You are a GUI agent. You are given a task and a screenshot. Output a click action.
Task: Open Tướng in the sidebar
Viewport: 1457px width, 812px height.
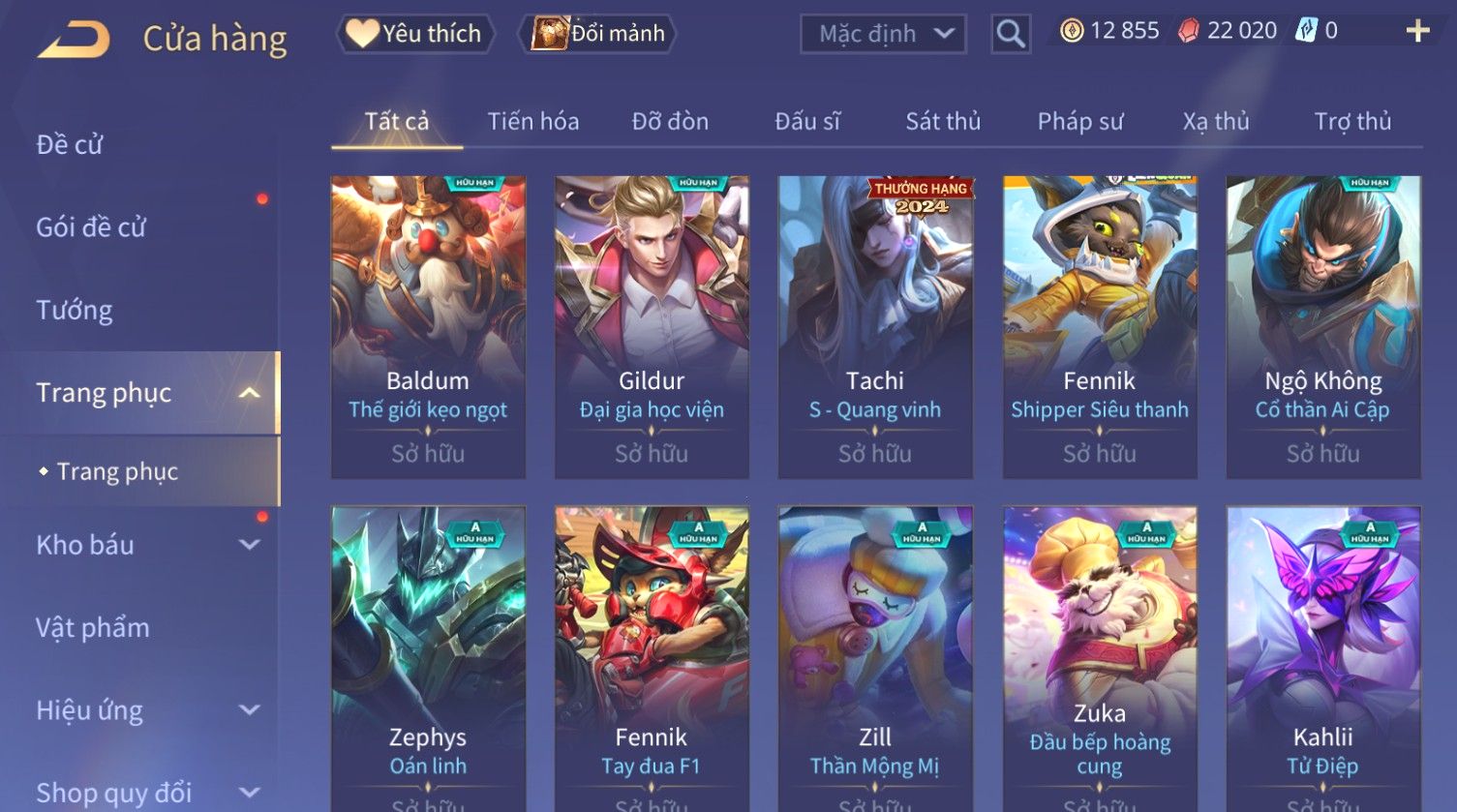75,311
